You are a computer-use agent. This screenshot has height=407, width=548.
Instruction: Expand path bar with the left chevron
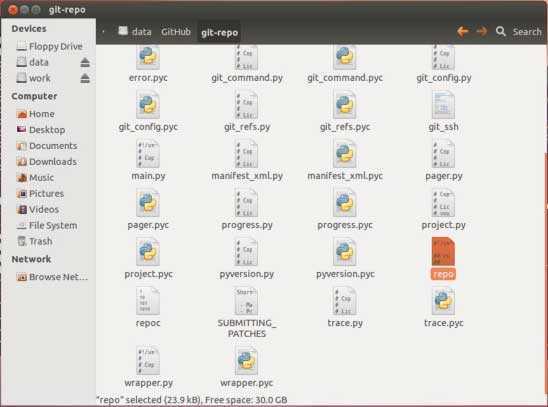[103, 32]
